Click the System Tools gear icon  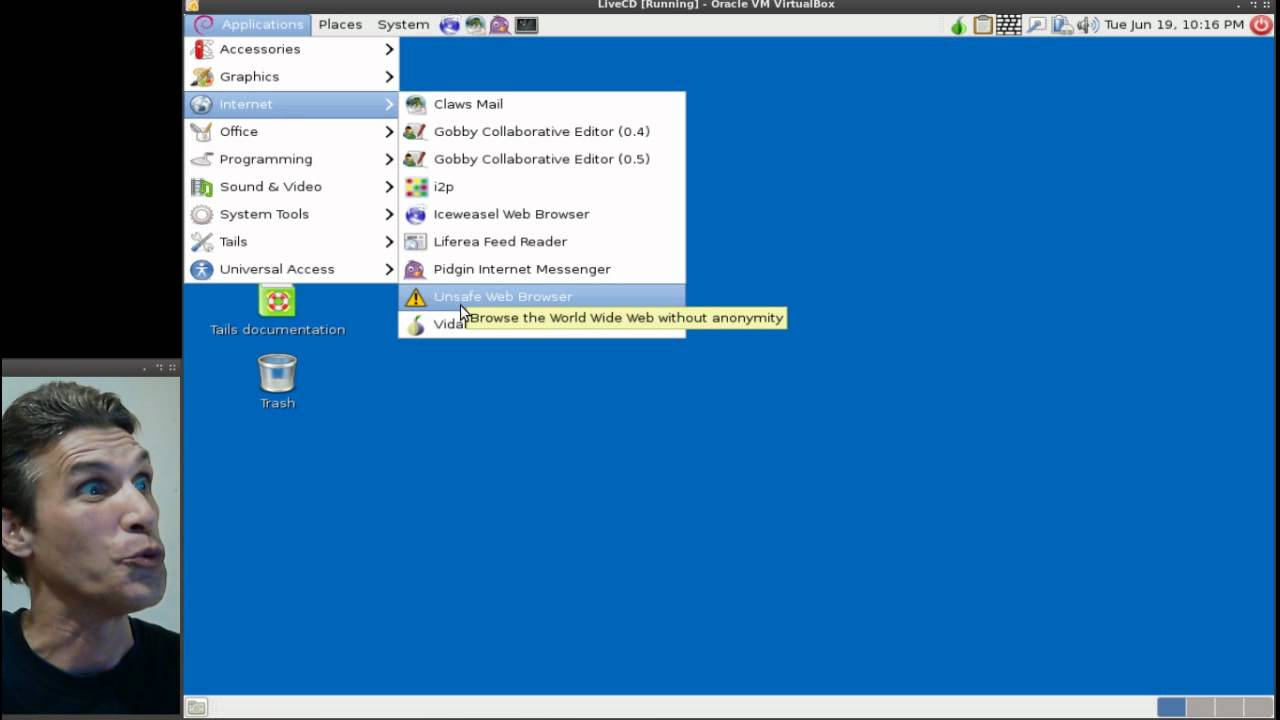point(202,214)
